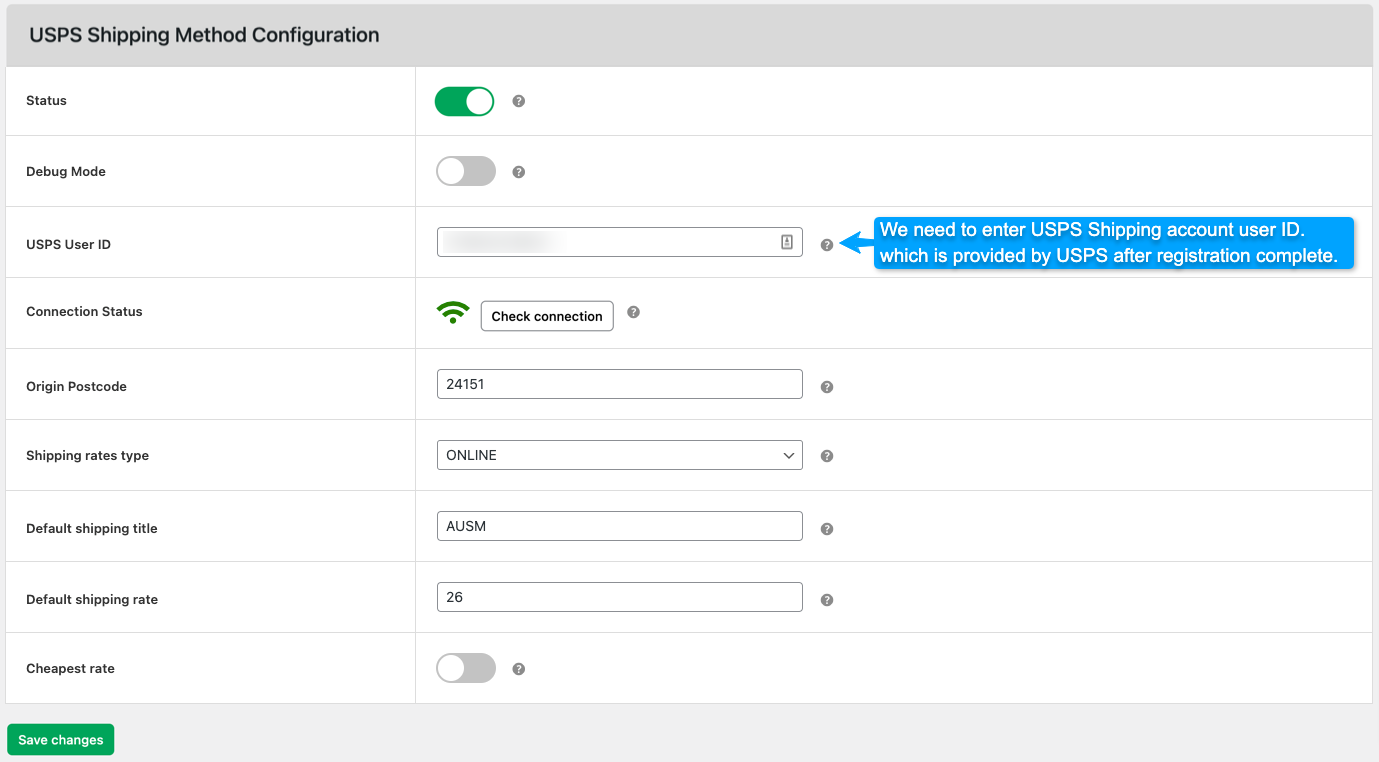The height and width of the screenshot is (762, 1379).
Task: Click the help icon beside the Status toggle
Action: (519, 101)
